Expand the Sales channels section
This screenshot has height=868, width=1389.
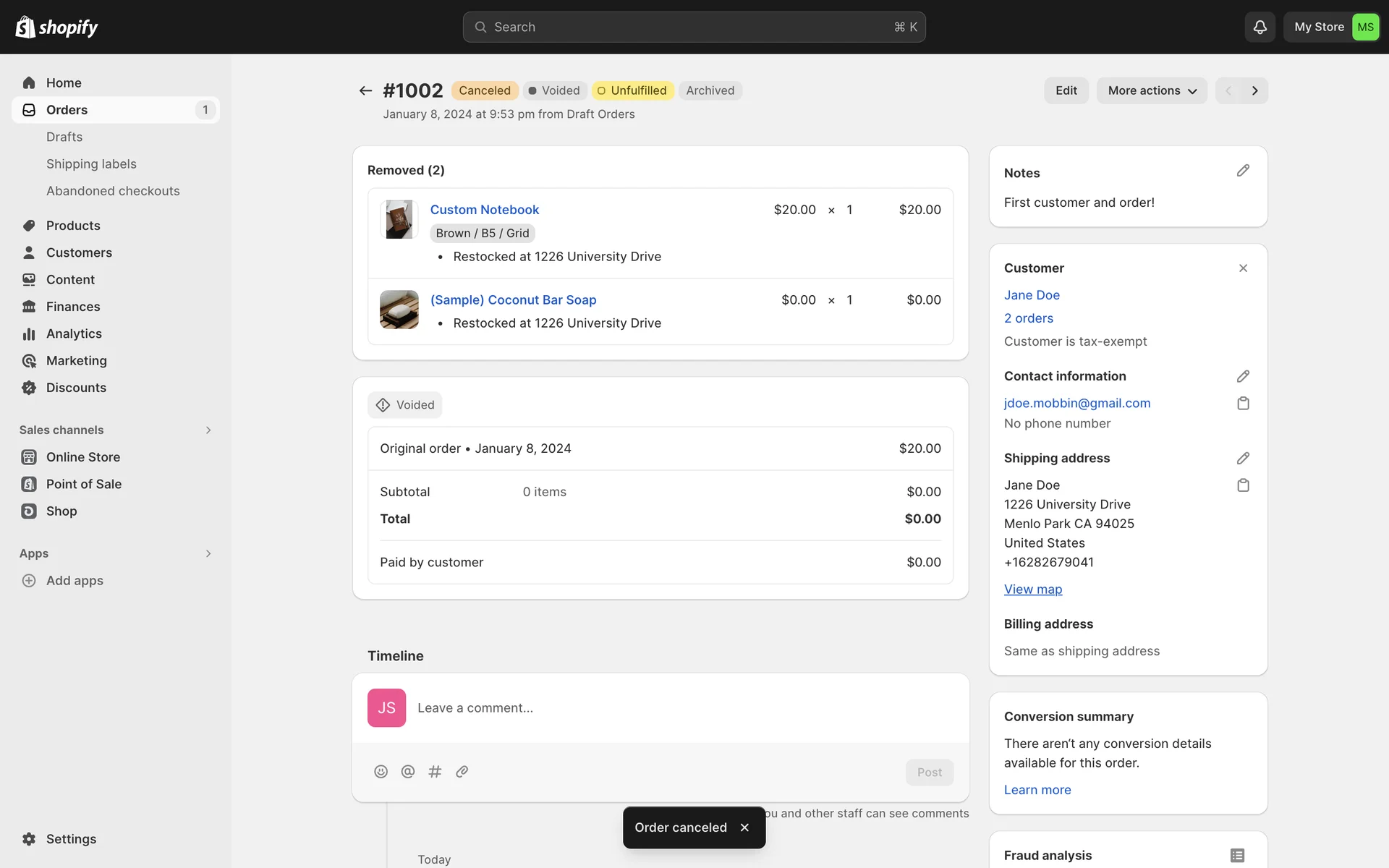(208, 430)
